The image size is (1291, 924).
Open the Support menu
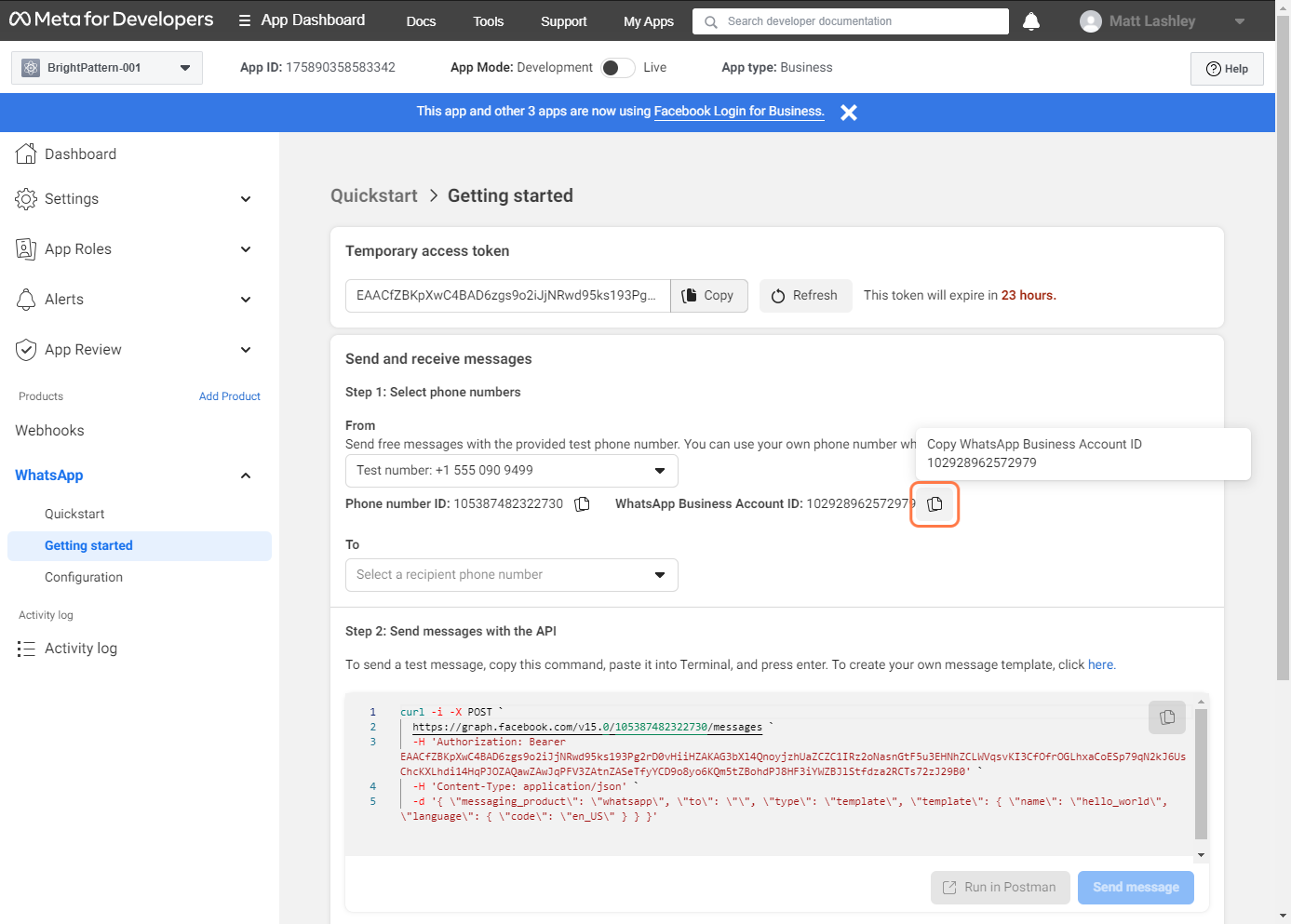click(564, 21)
